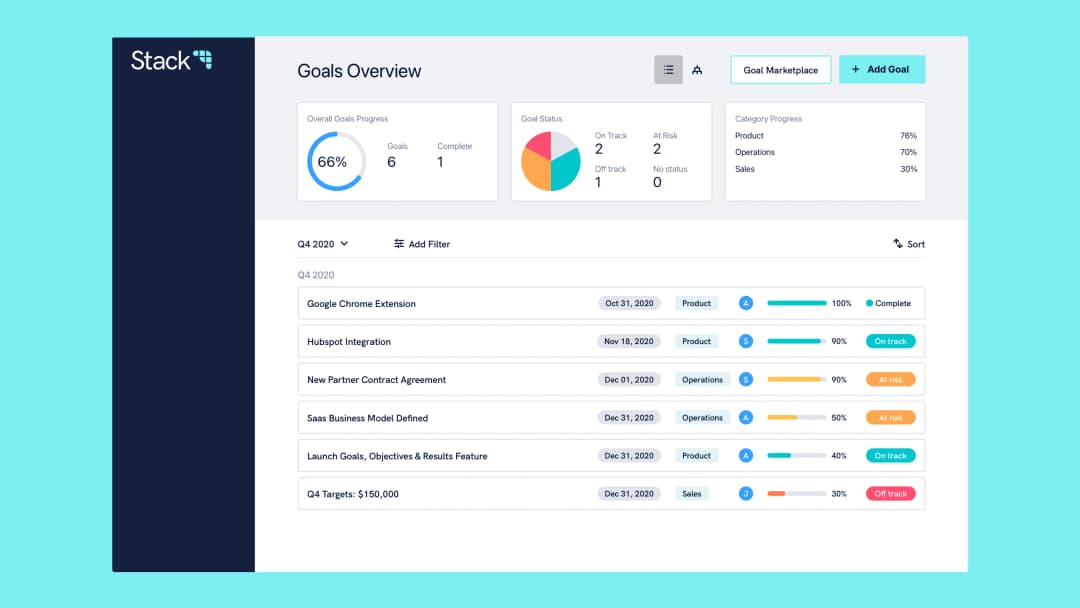1080x608 pixels.
Task: Click progress bar of Saas Business Model Defined
Action: 796,417
